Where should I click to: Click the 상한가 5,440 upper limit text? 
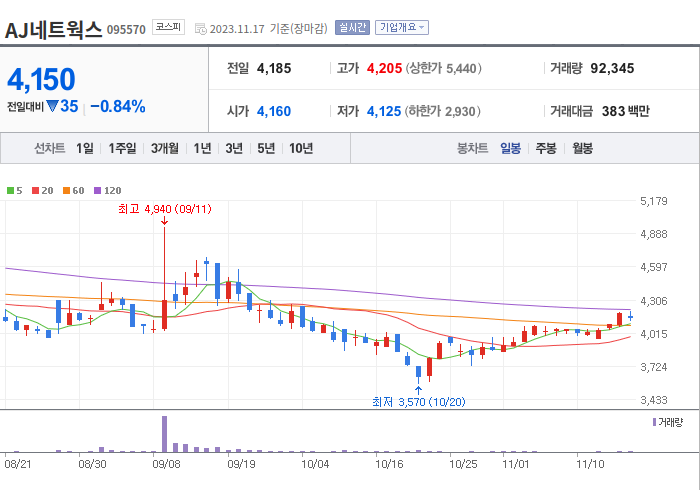pyautogui.click(x=444, y=68)
